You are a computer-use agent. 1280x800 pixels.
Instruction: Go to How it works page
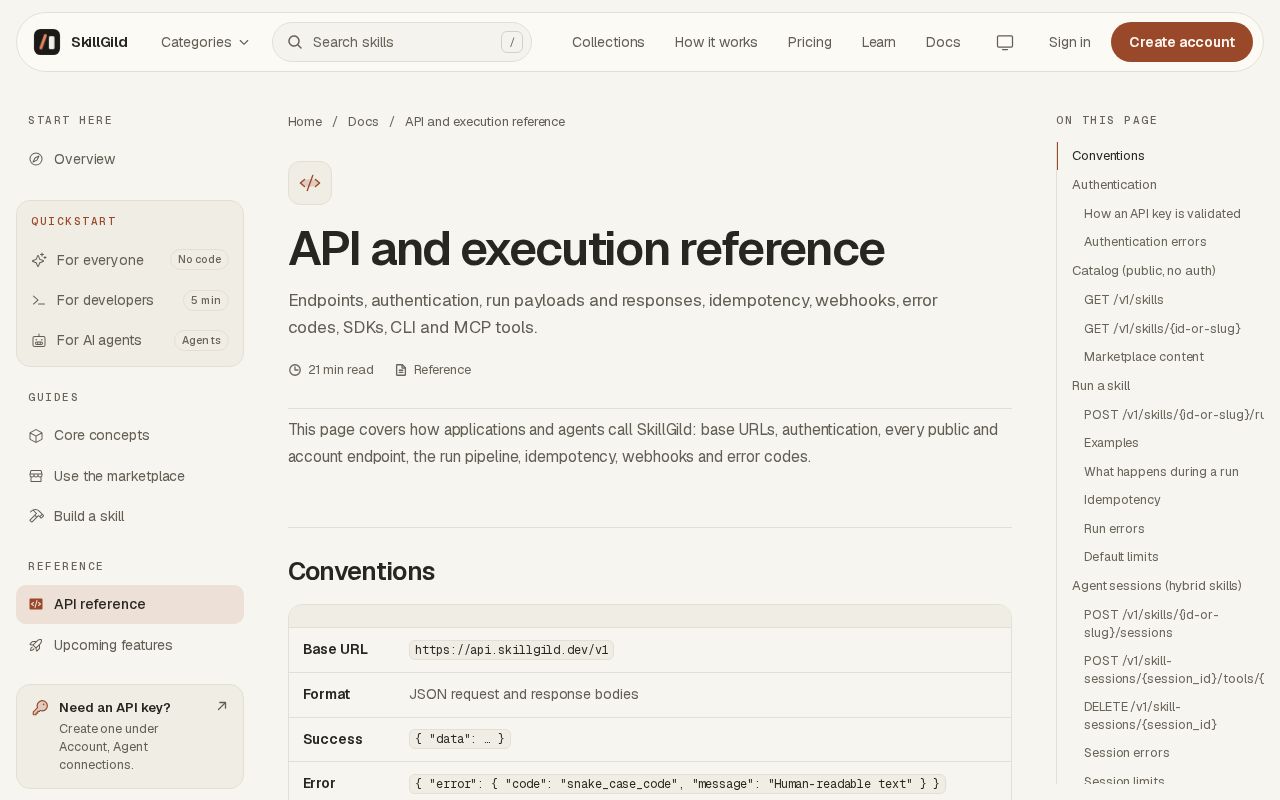(716, 42)
